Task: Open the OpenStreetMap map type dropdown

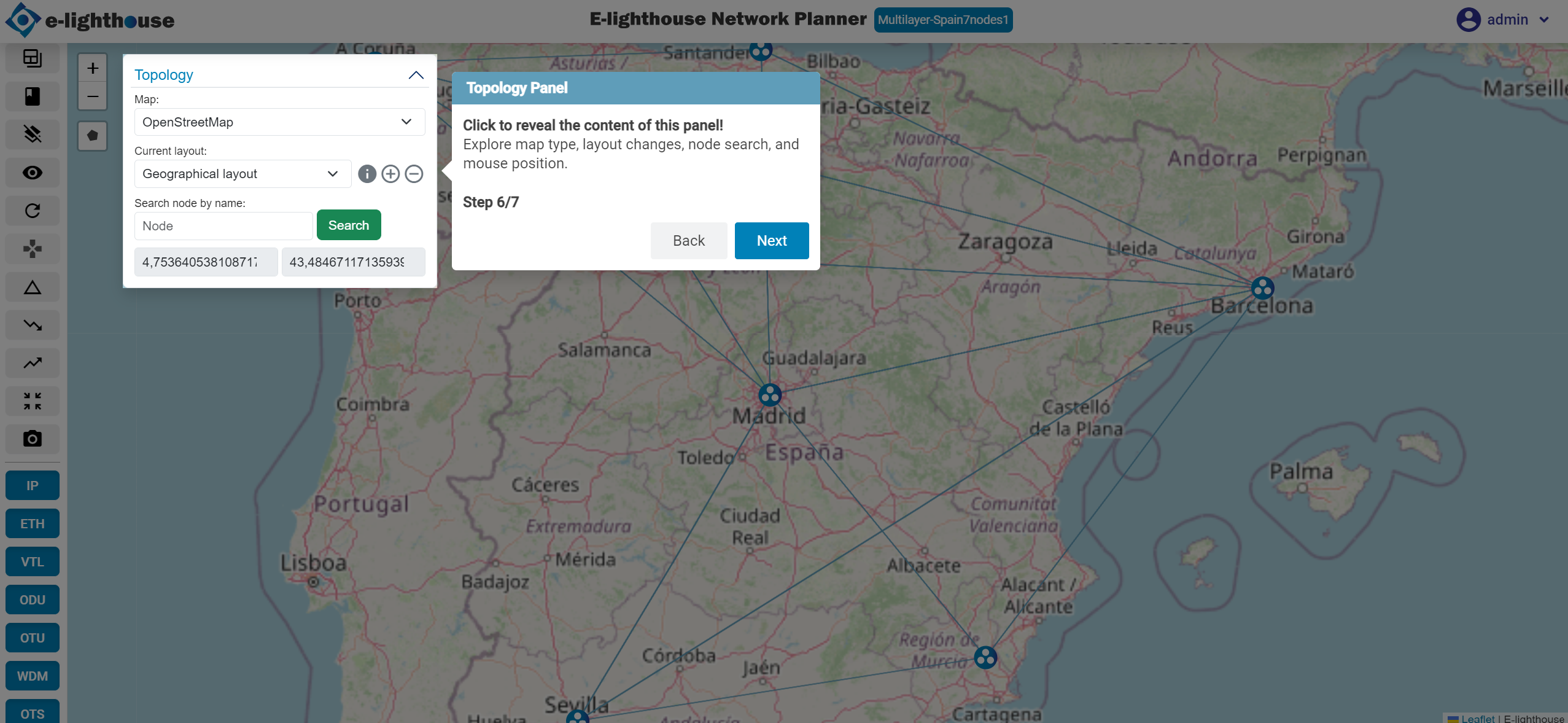Action: click(x=279, y=122)
